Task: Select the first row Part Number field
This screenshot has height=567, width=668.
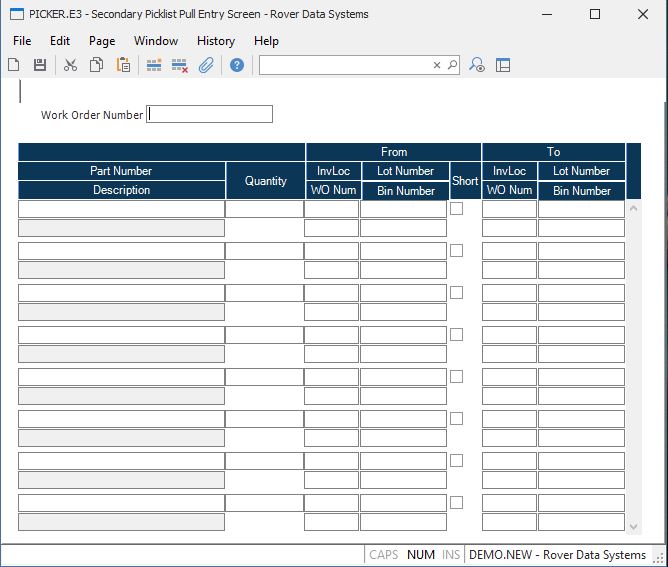Action: pyautogui.click(x=121, y=209)
